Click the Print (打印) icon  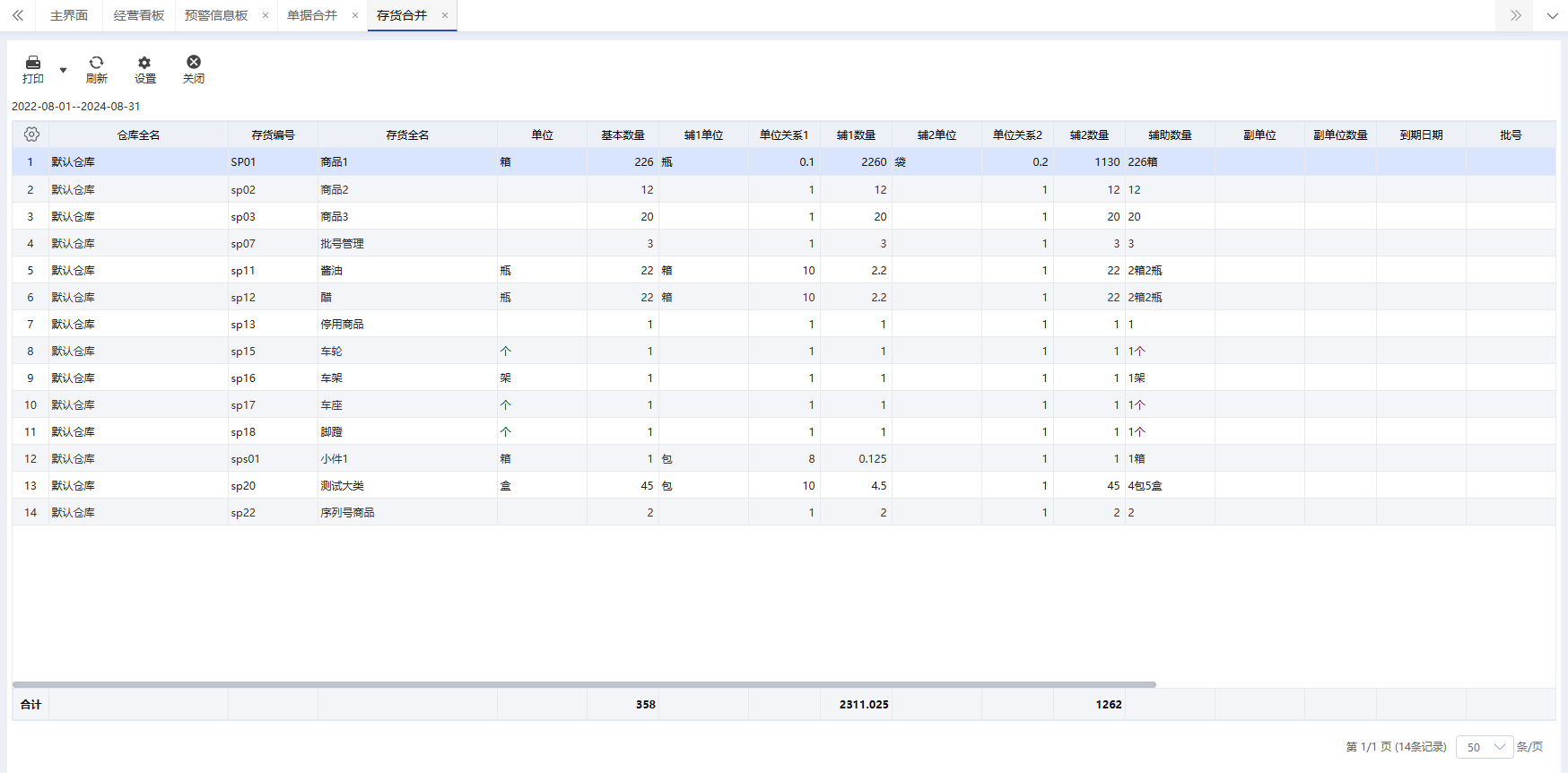click(33, 69)
